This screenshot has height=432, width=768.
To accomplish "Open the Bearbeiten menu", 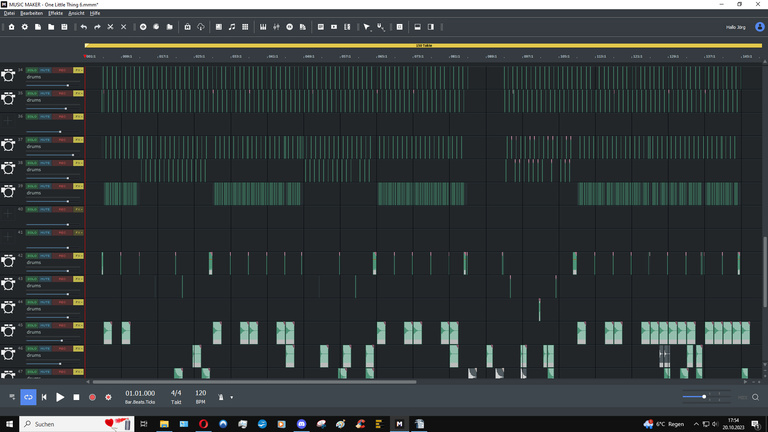I will [31, 13].
